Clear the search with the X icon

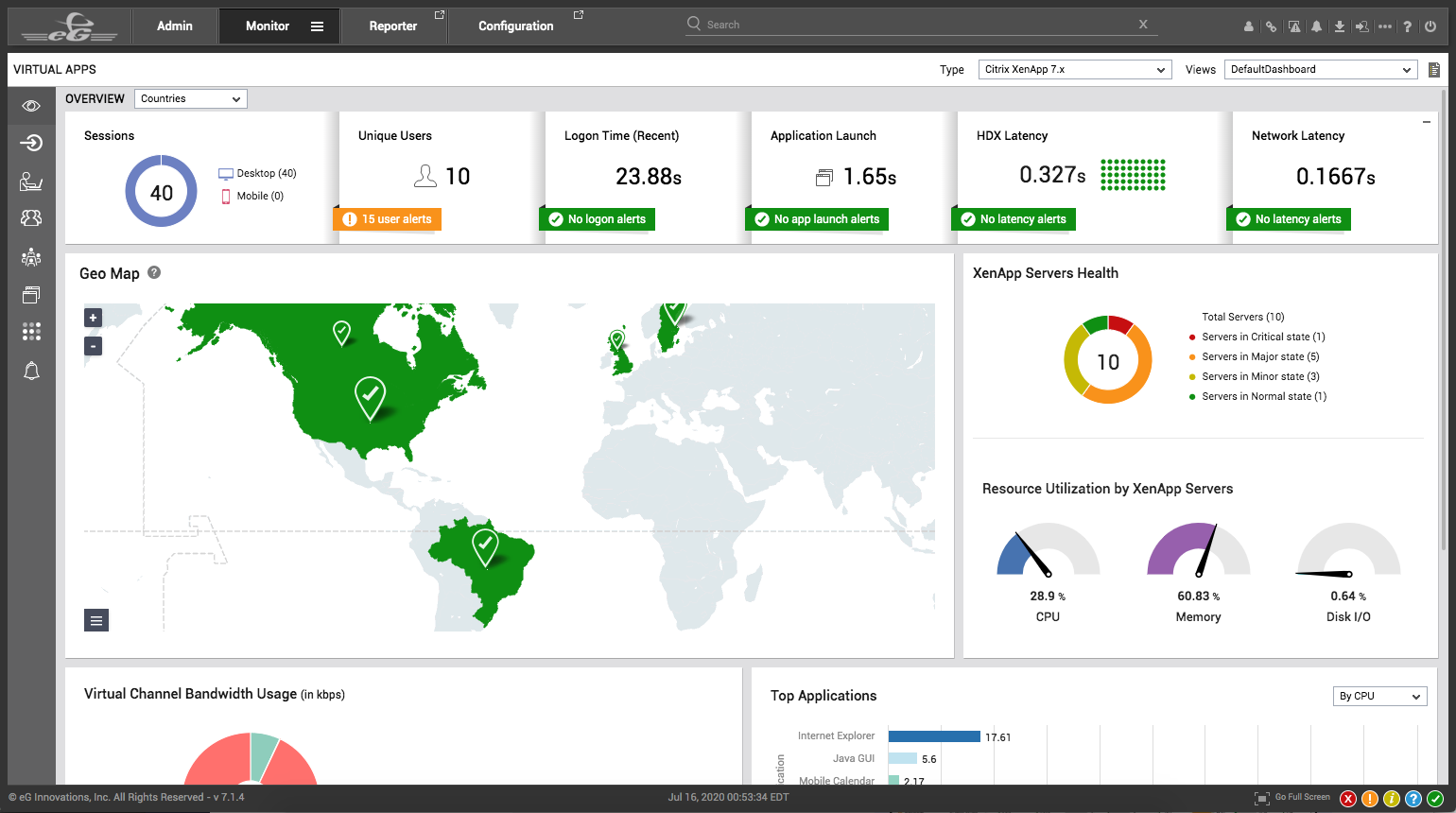(1143, 25)
